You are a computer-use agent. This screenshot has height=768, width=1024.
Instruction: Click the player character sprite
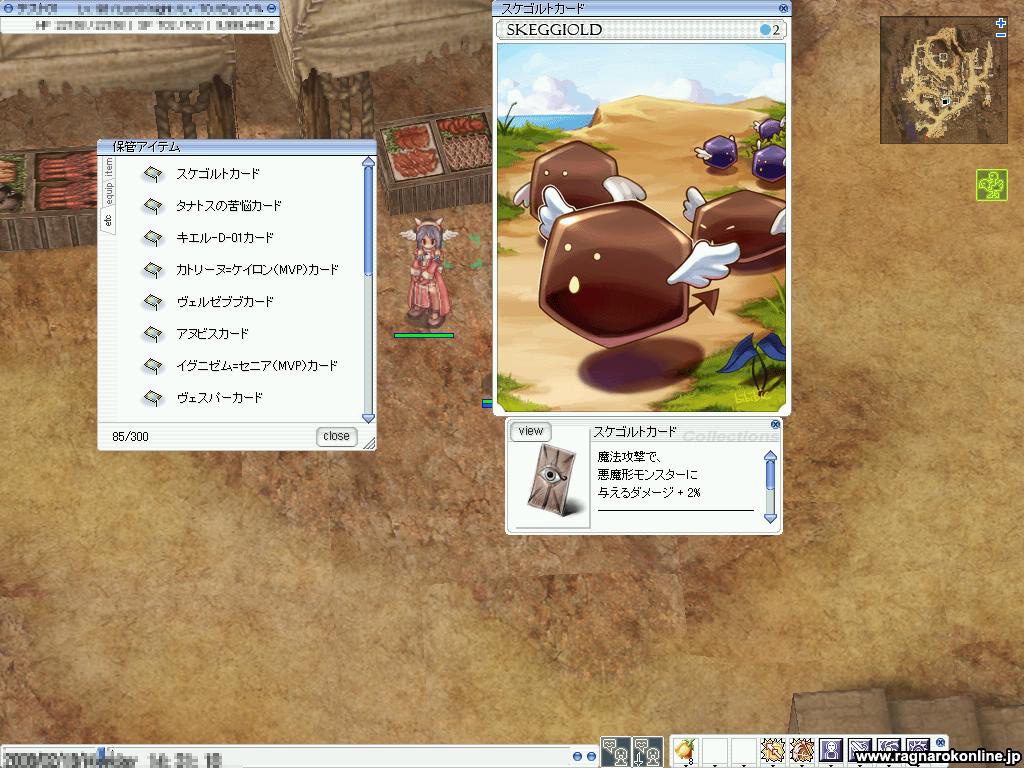pyautogui.click(x=428, y=273)
